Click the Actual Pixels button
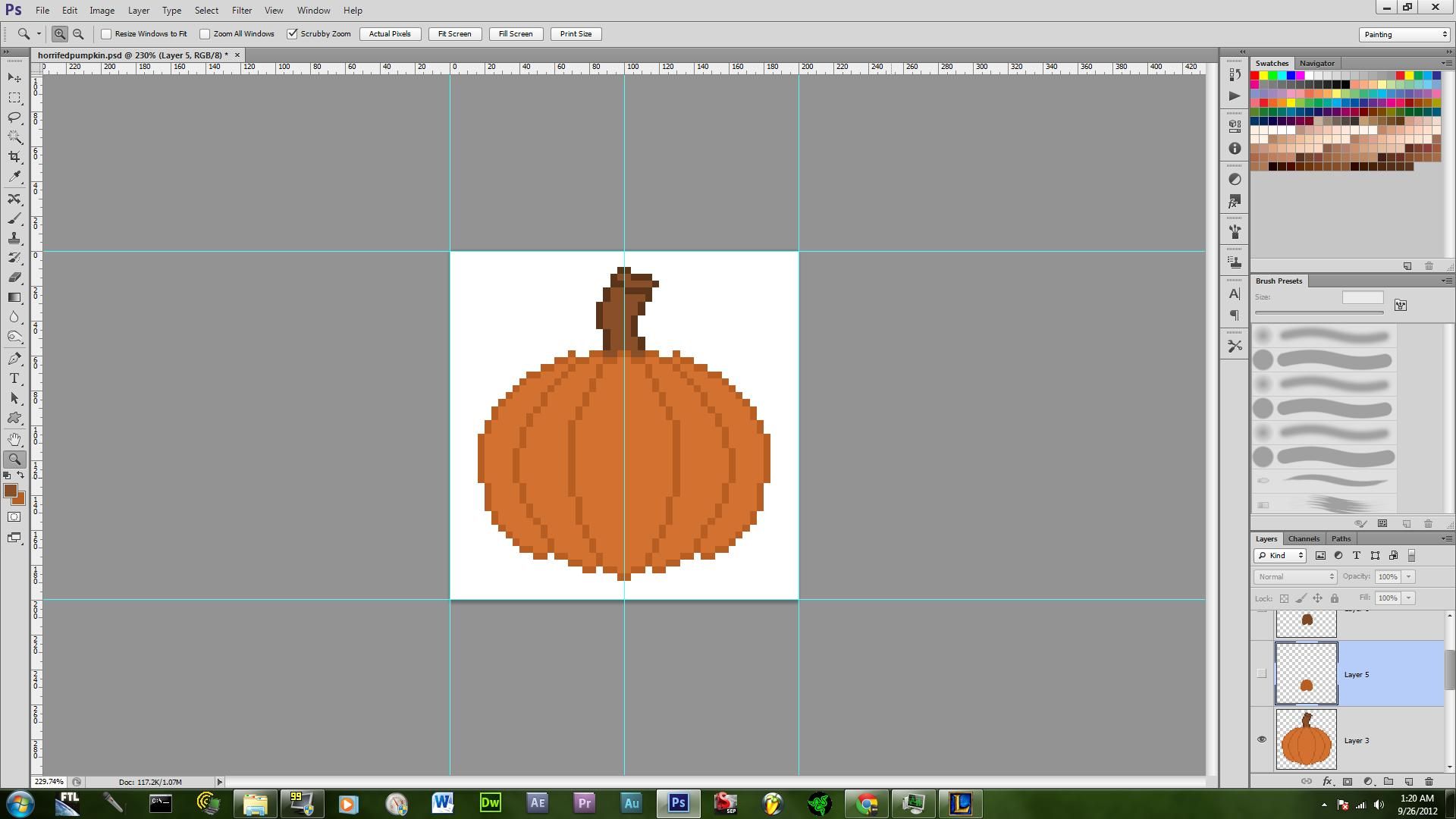Screen dimensions: 1456x819 point(390,34)
